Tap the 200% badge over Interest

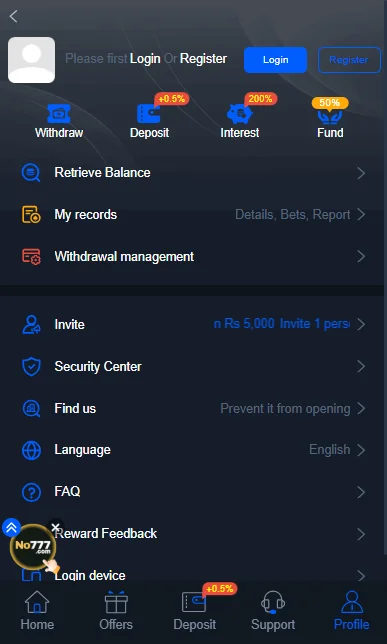click(260, 99)
